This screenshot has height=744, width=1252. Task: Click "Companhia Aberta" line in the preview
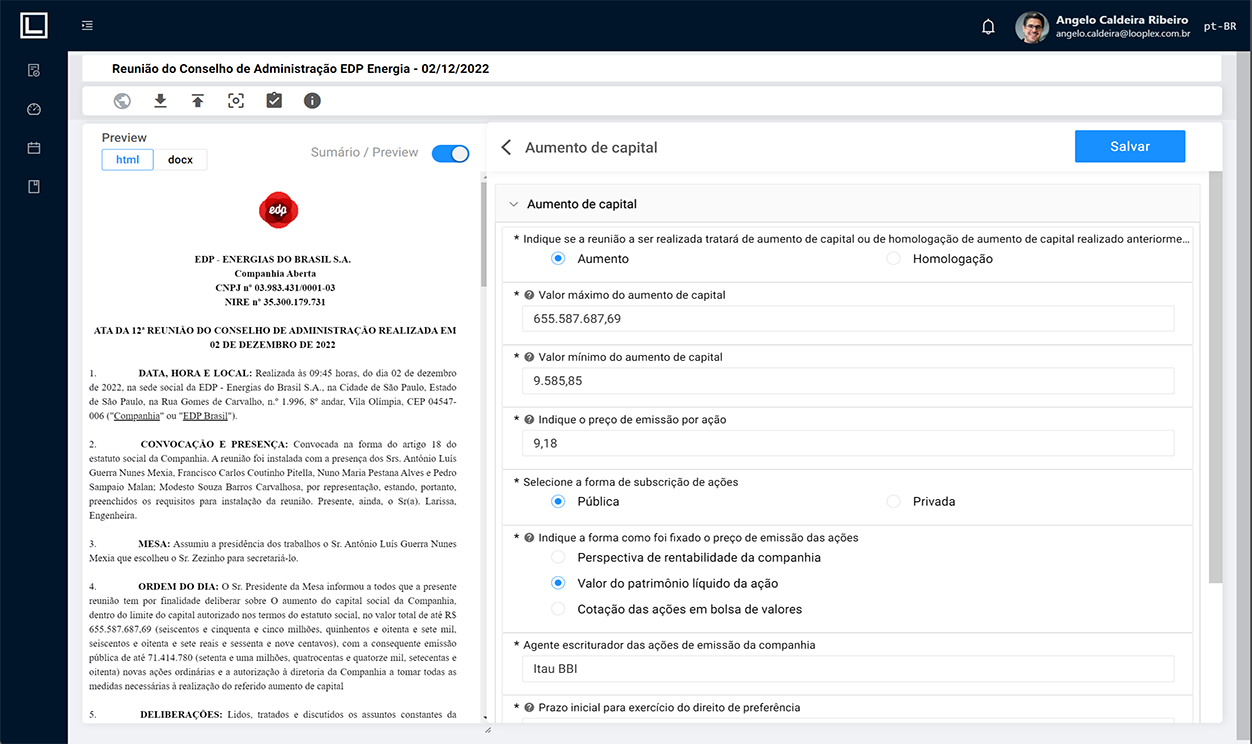(x=275, y=274)
